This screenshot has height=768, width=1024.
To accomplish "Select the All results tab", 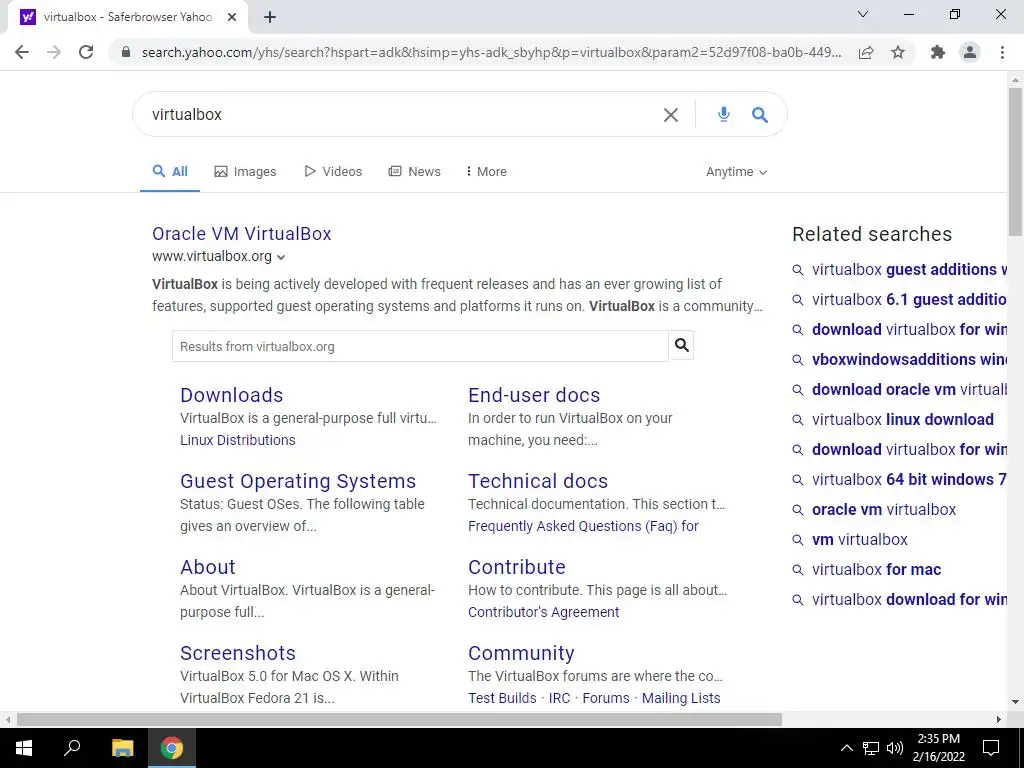I will point(170,172).
